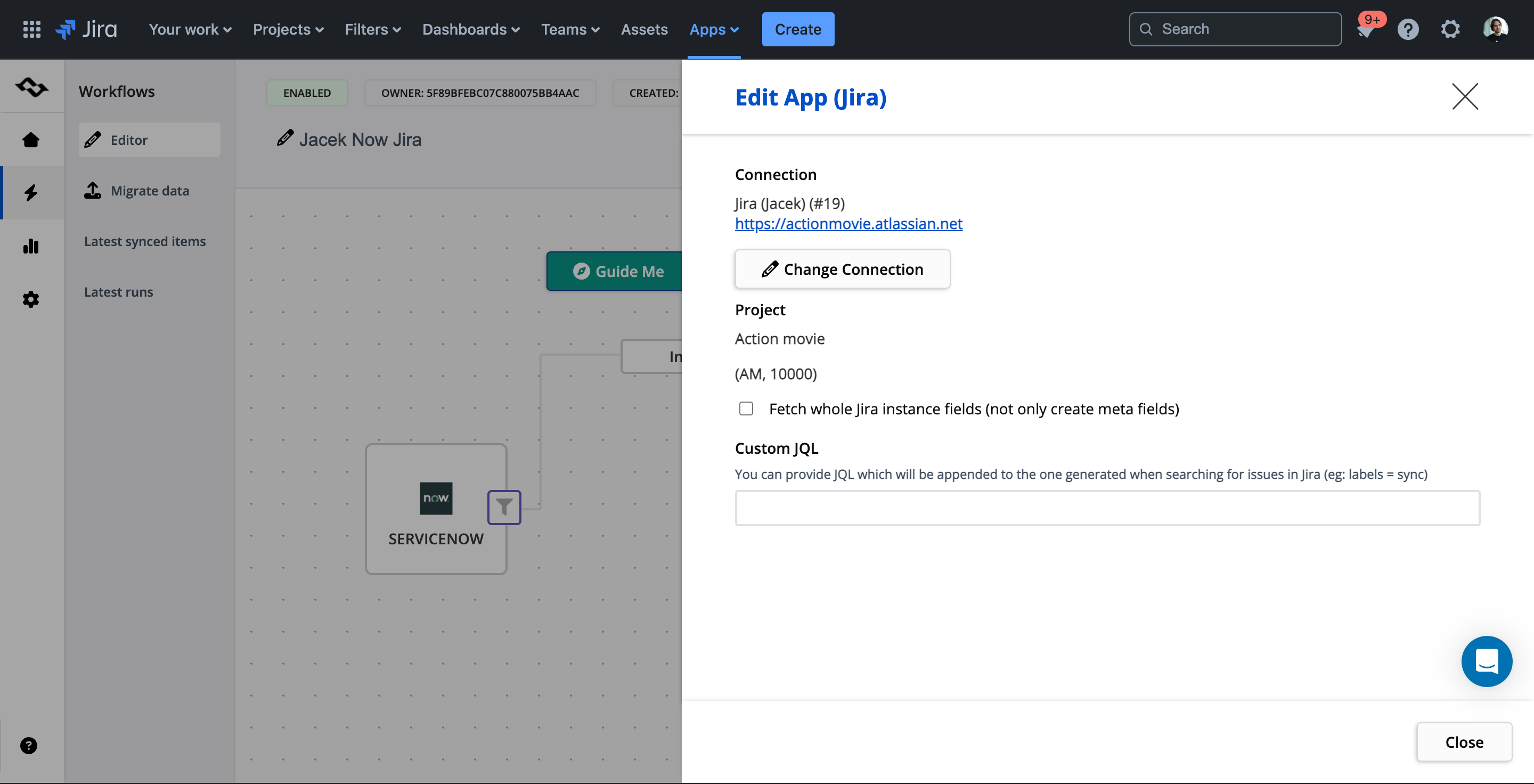Viewport: 1534px width, 784px height.
Task: Click the Jira logo
Action: (x=86, y=29)
